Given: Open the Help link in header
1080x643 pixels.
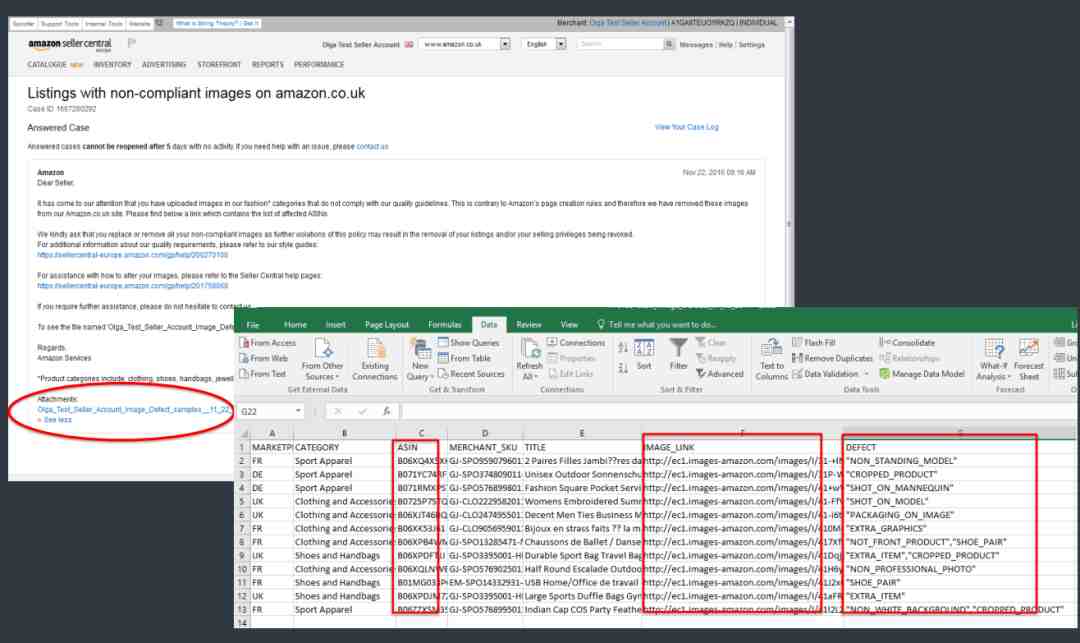Looking at the screenshot, I should (x=725, y=45).
